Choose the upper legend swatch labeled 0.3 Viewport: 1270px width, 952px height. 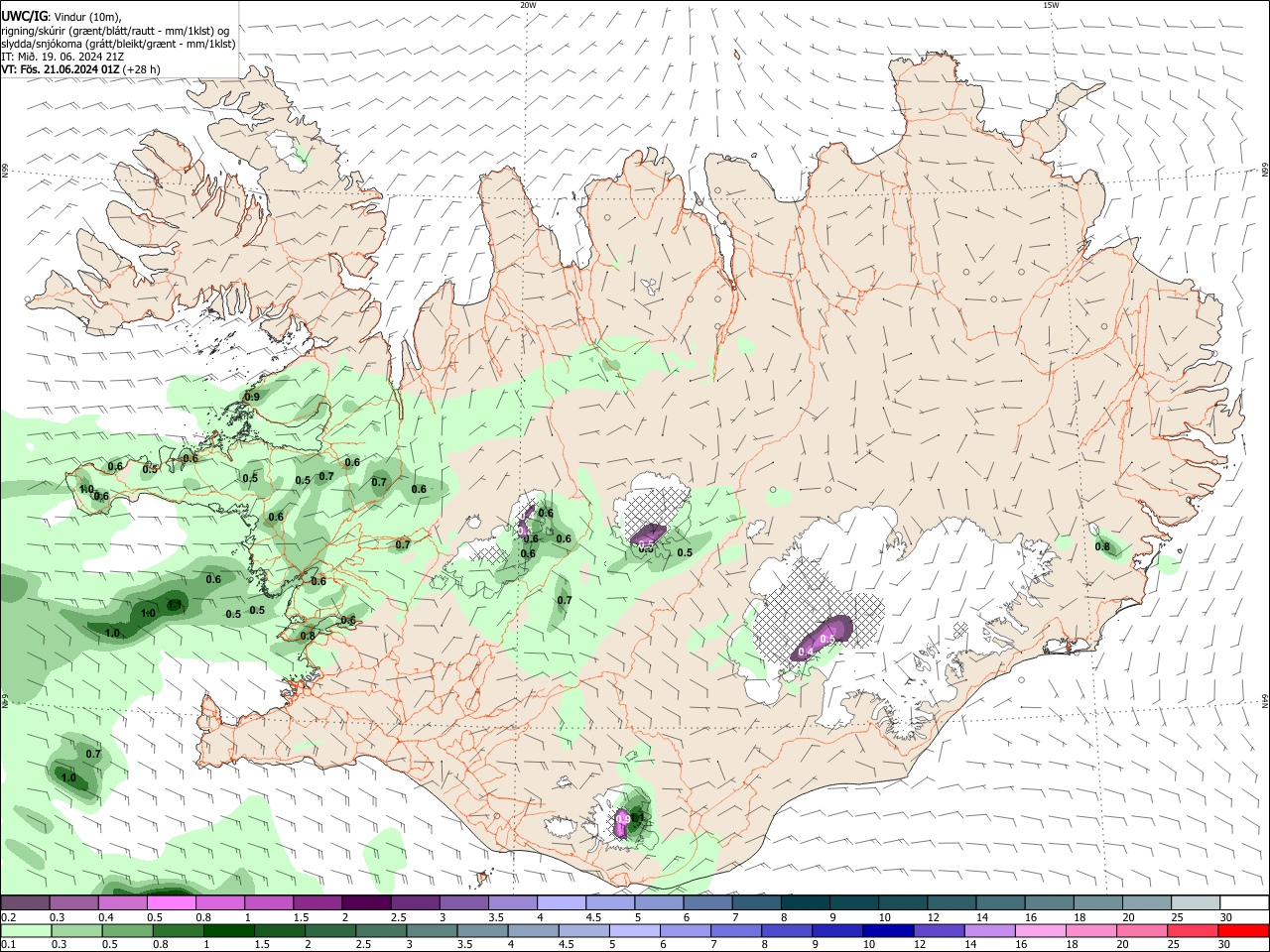click(73, 903)
